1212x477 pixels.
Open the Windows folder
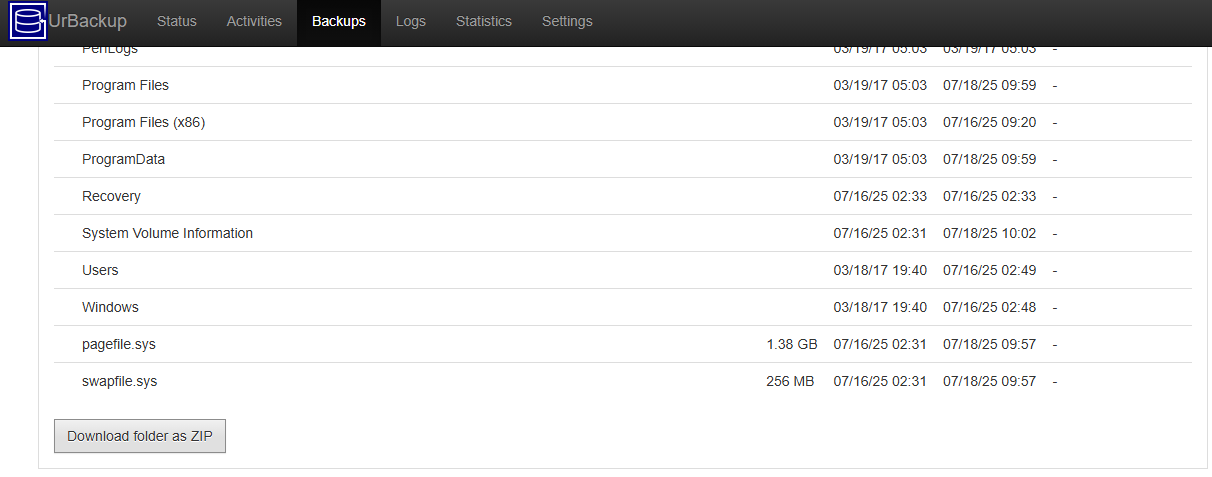click(110, 307)
